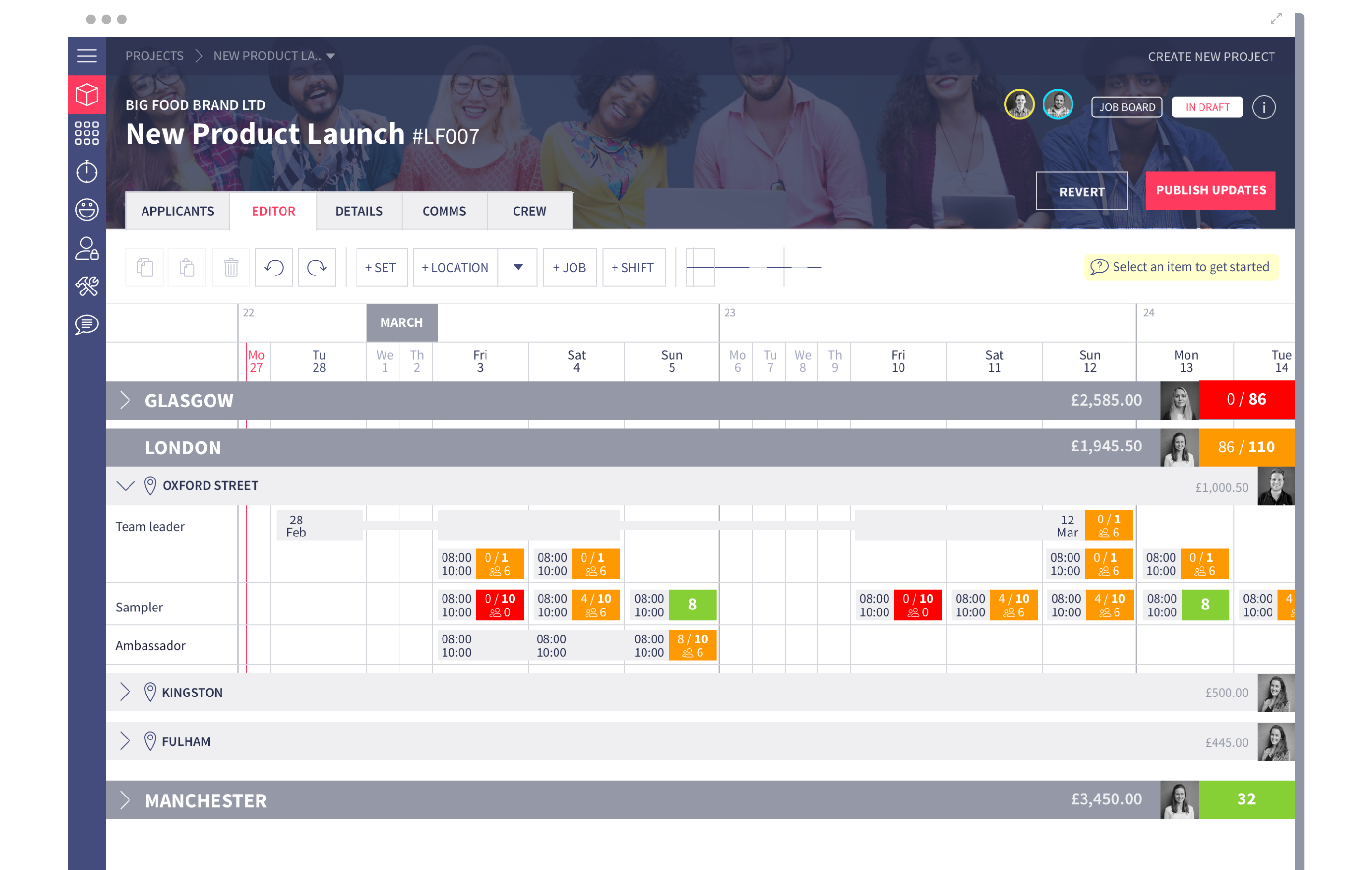
Task: Click the redo arrow icon
Action: 317,267
